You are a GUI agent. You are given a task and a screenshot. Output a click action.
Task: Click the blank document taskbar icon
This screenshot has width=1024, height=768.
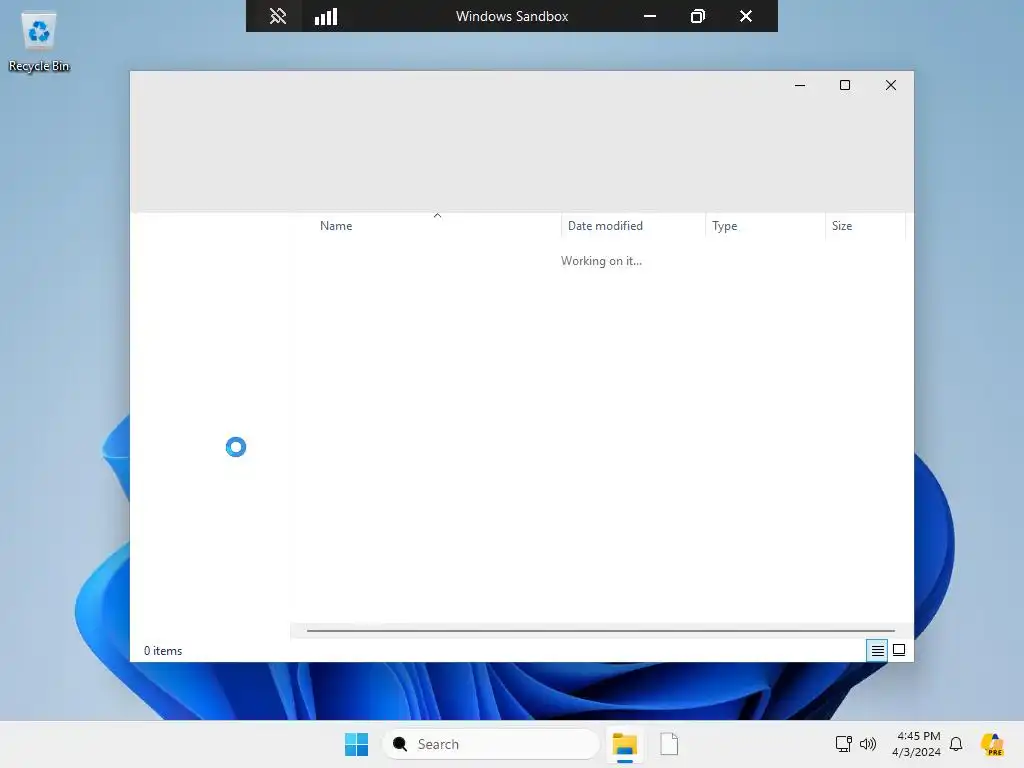pos(669,744)
